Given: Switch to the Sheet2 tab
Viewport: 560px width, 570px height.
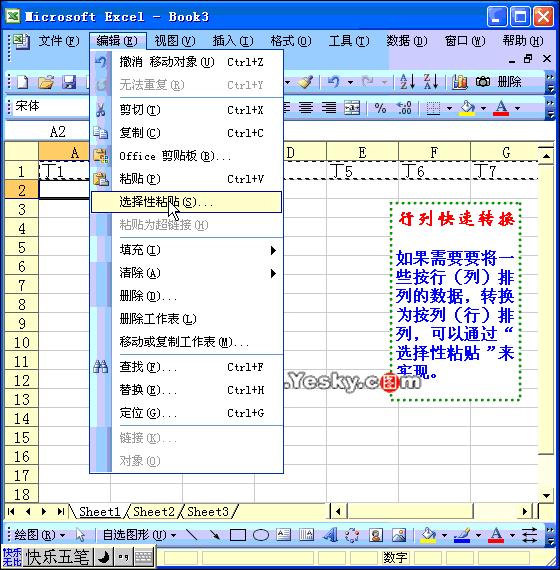Looking at the screenshot, I should 154,511.
